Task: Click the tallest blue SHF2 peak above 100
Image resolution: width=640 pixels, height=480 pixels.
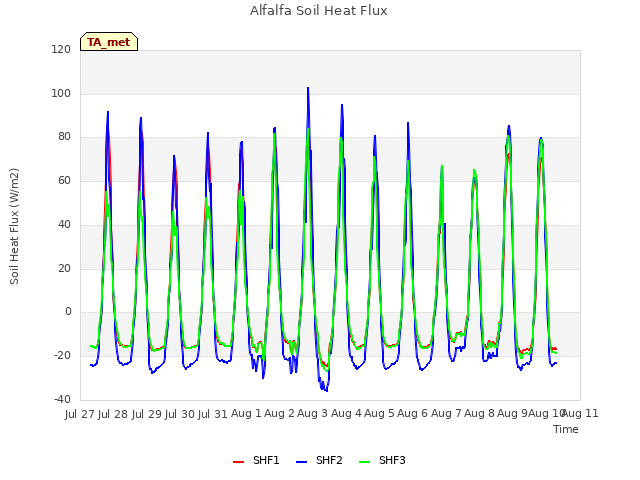Action: (308, 89)
